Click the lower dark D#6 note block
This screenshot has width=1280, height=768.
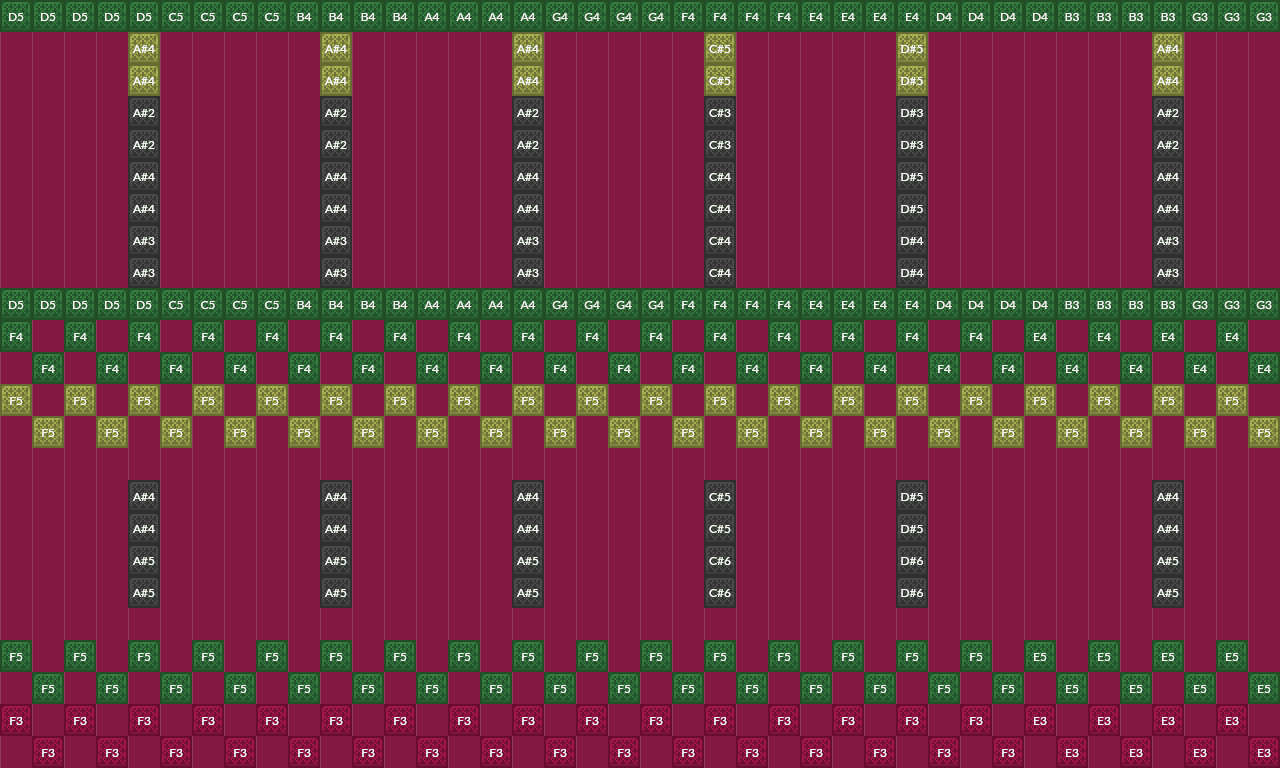pos(912,592)
